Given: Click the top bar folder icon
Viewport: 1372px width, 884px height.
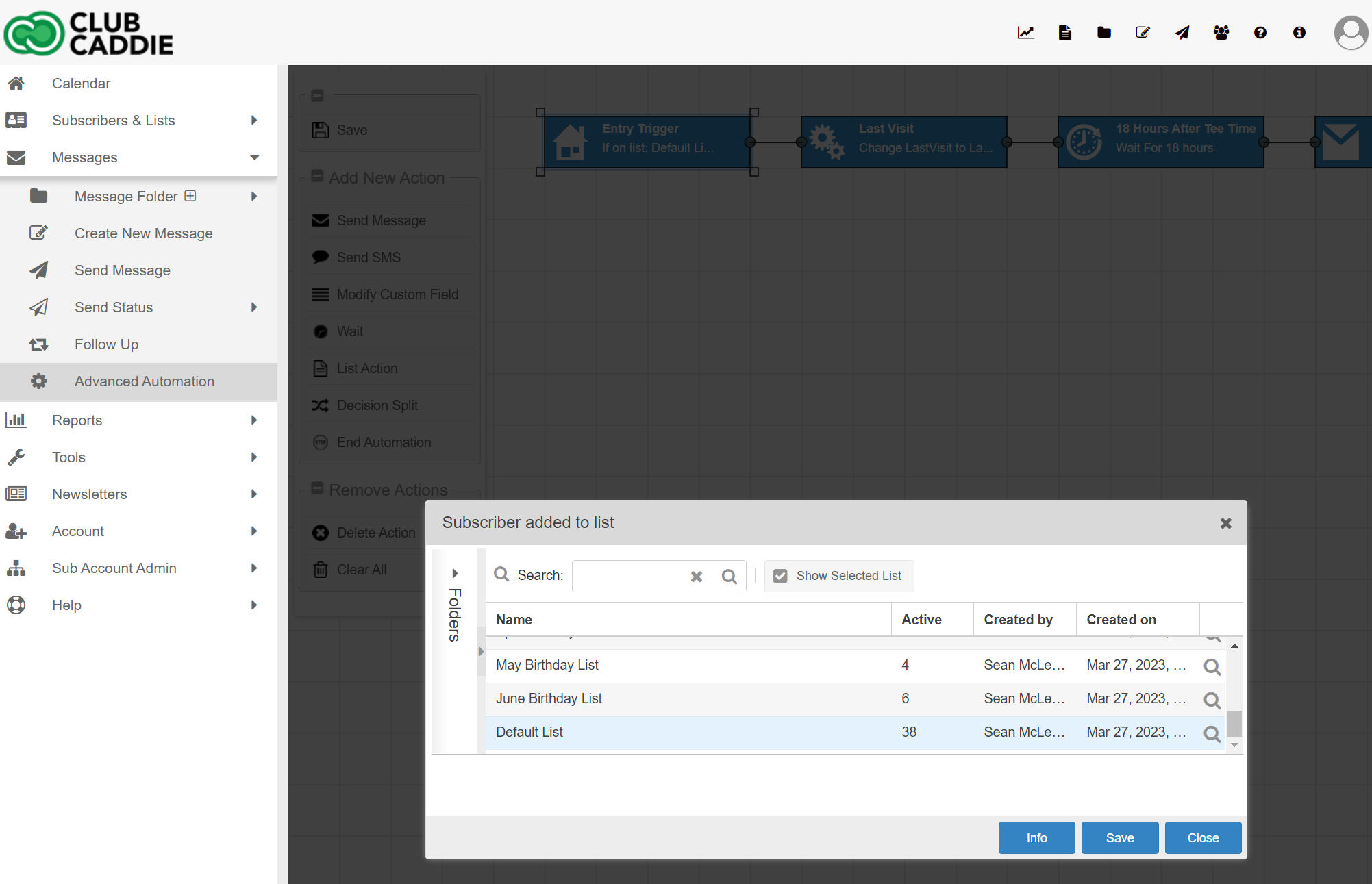Looking at the screenshot, I should tap(1103, 32).
